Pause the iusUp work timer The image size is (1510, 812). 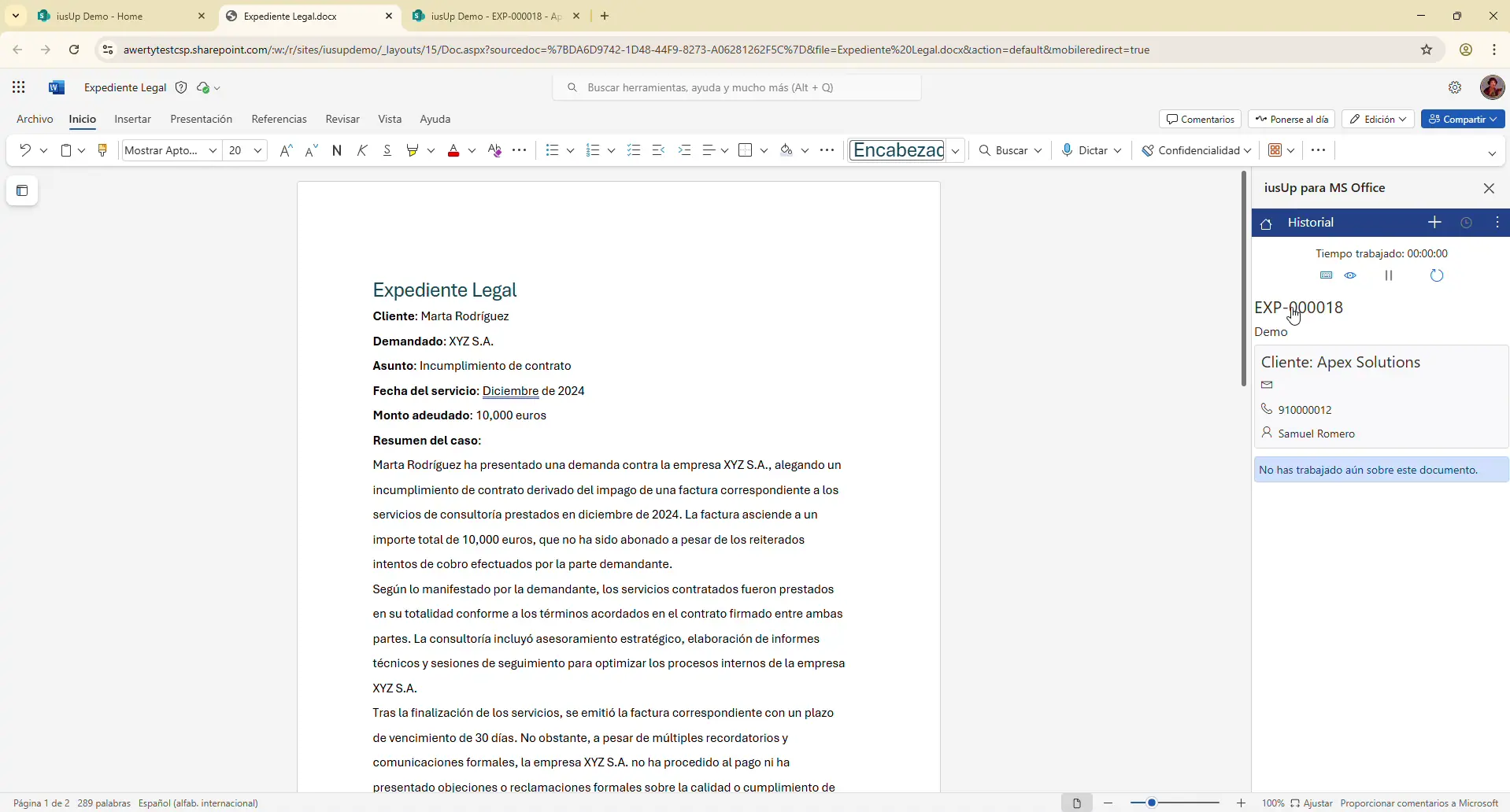[1389, 275]
